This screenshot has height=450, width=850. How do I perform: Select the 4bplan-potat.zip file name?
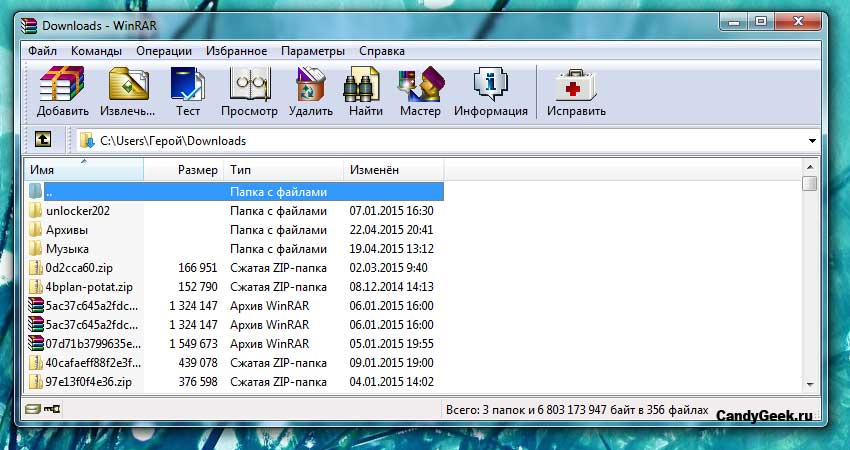(x=89, y=287)
